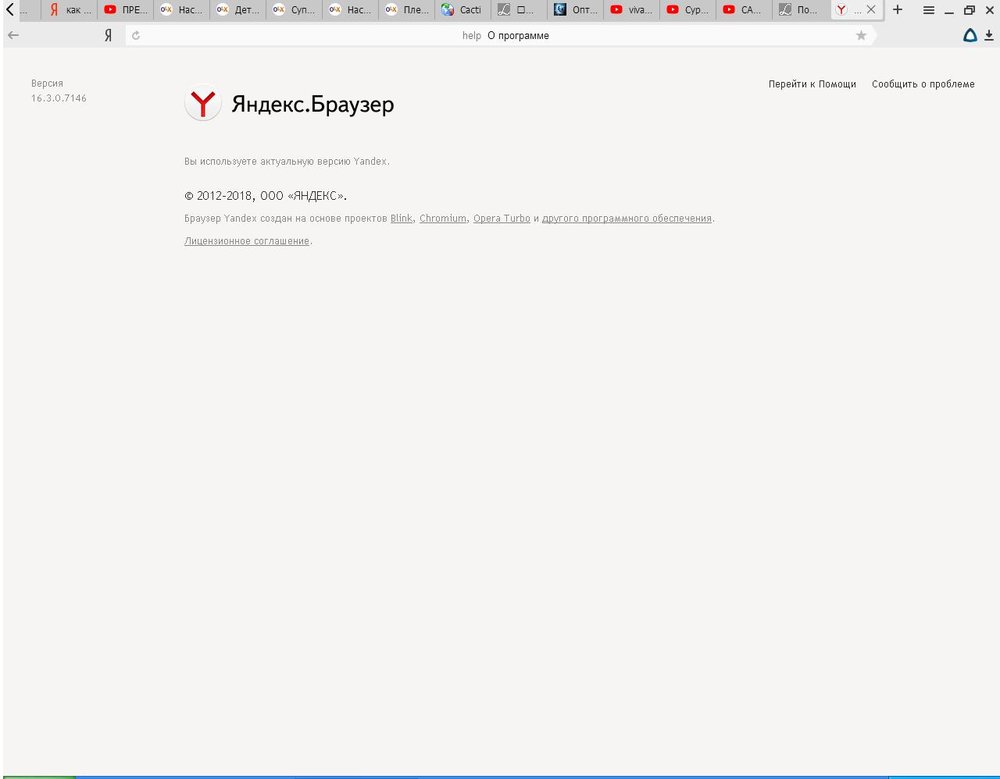Add a new tab with plus button
The width and height of the screenshot is (1000, 779).
[x=897, y=10]
